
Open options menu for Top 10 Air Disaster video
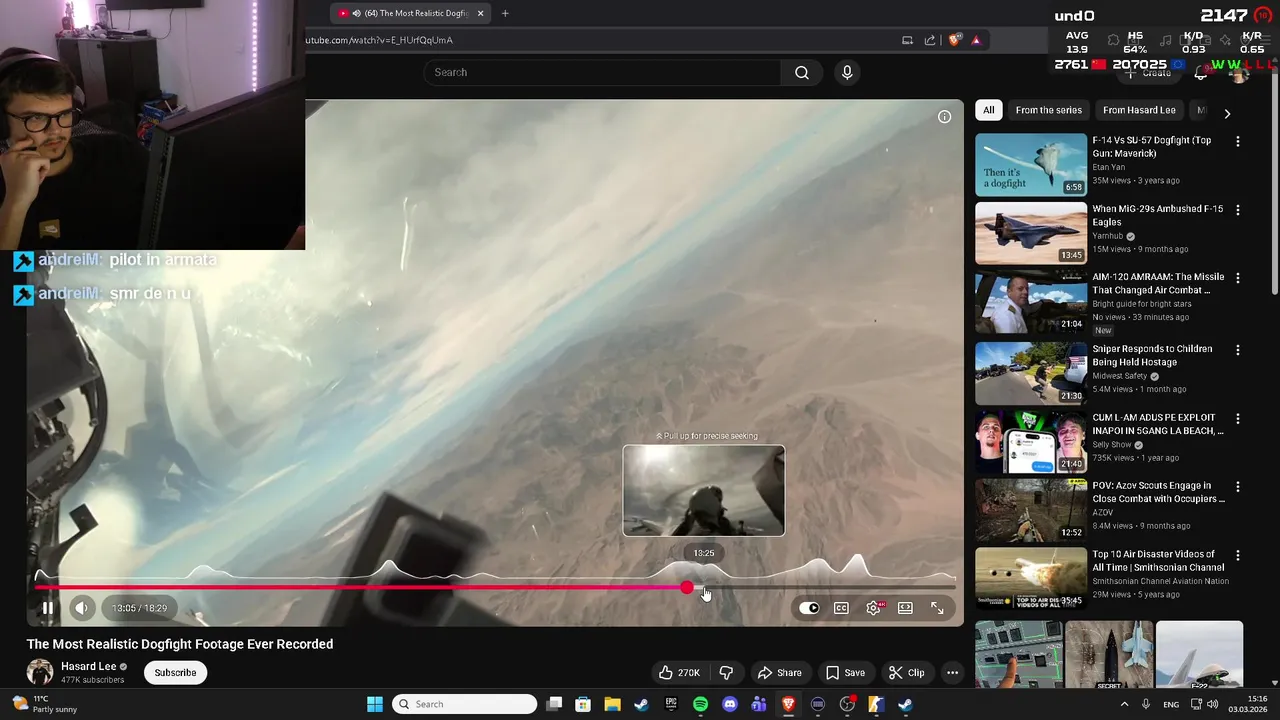1238,556
